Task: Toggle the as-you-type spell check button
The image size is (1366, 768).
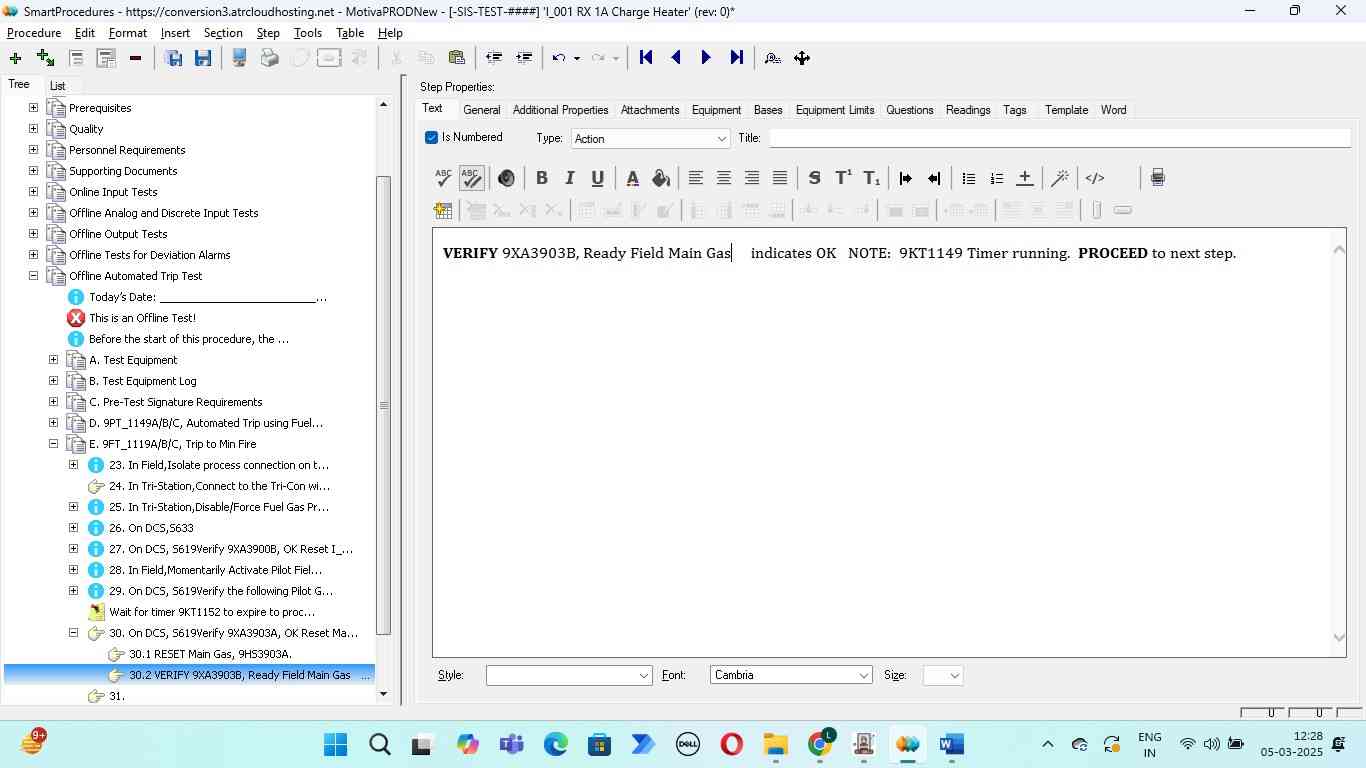Action: 472,178
